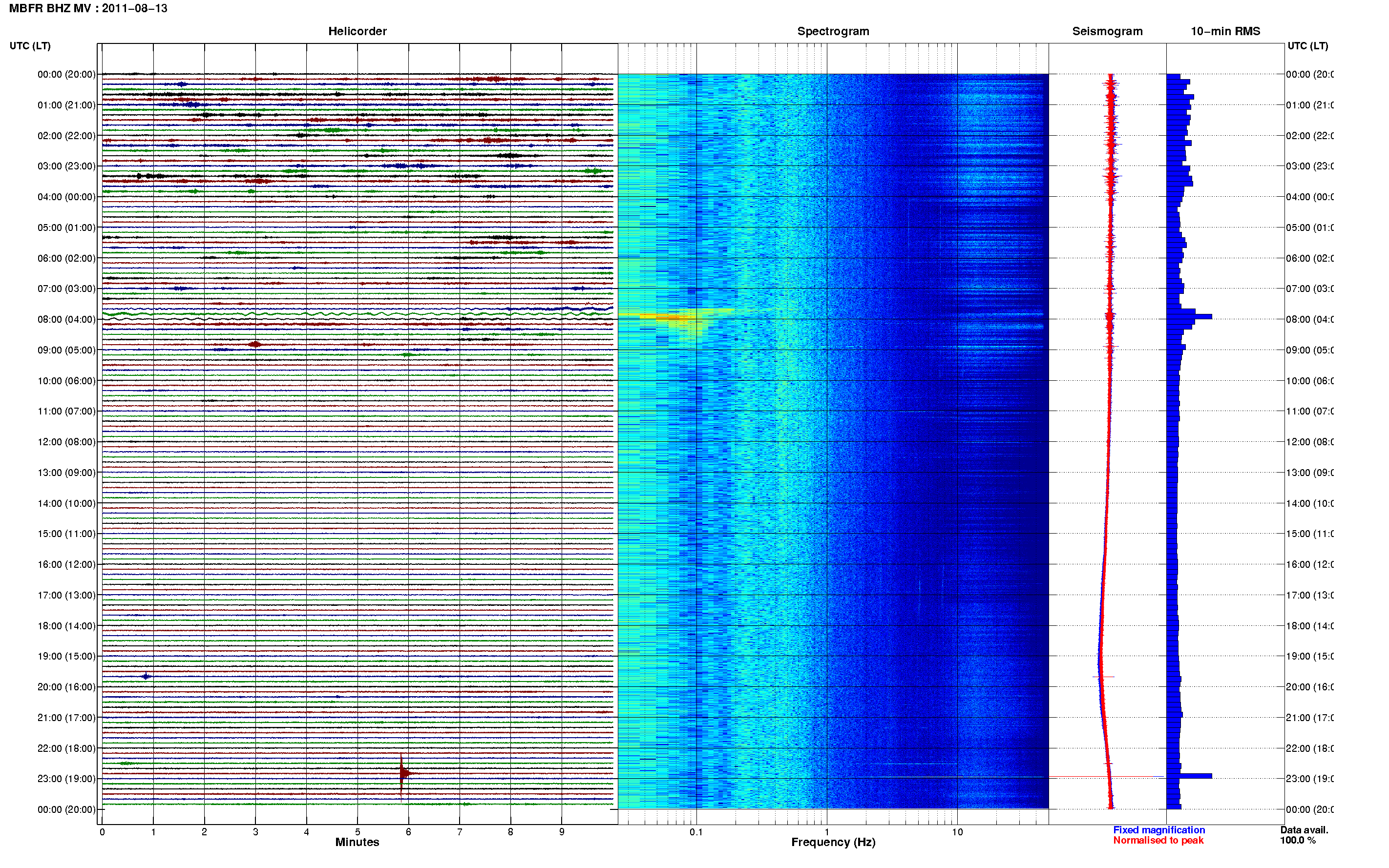1389x868 pixels.
Task: Select the 'Spectrogram' panel heading
Action: click(833, 32)
